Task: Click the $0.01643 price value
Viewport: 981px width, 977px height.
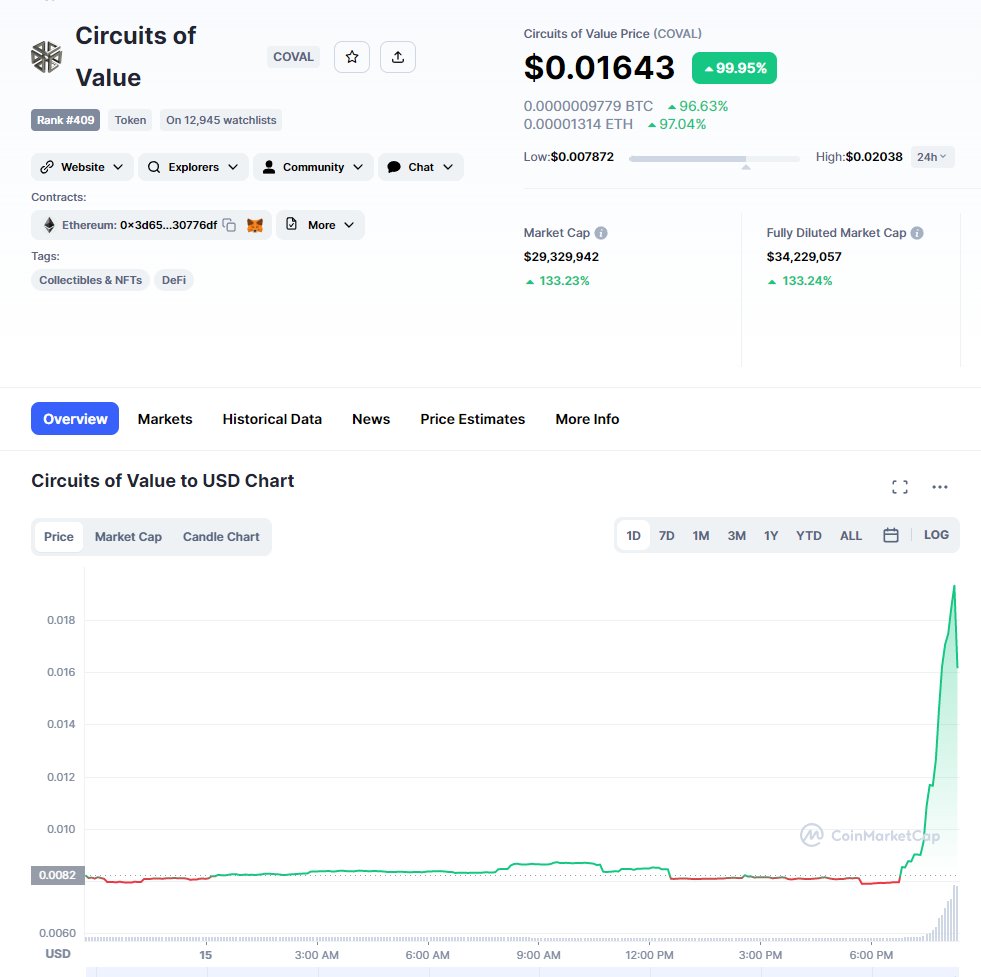Action: coord(599,68)
